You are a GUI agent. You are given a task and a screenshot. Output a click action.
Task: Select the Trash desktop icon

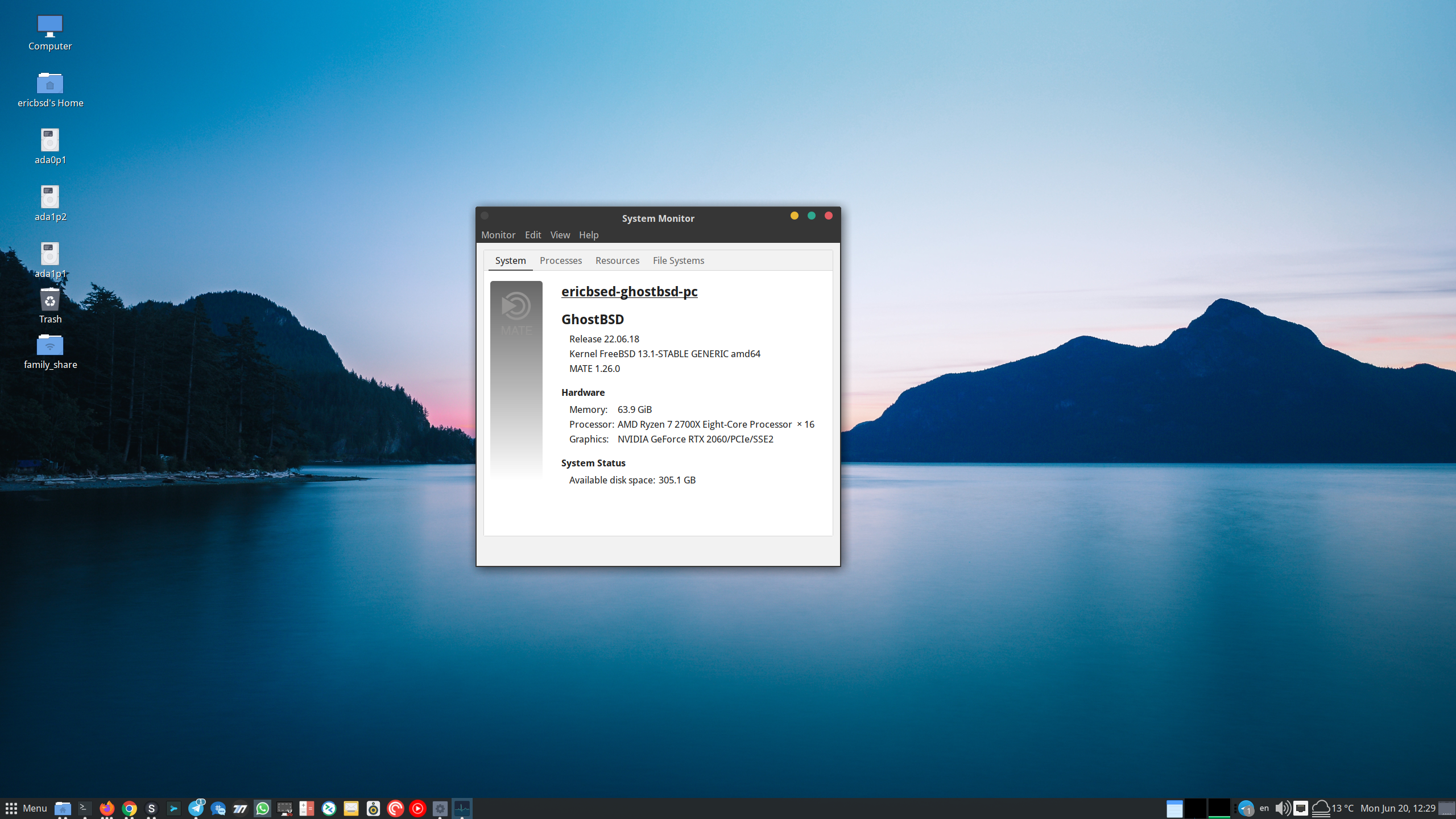(x=50, y=306)
